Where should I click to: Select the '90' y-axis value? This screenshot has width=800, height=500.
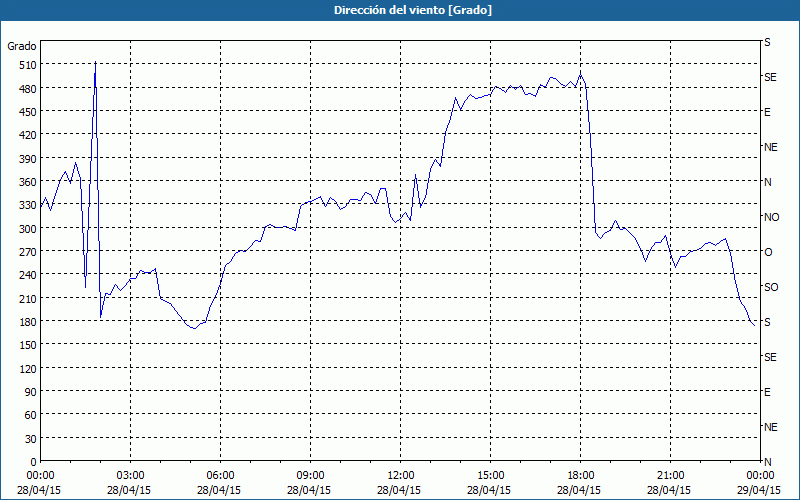(31, 392)
